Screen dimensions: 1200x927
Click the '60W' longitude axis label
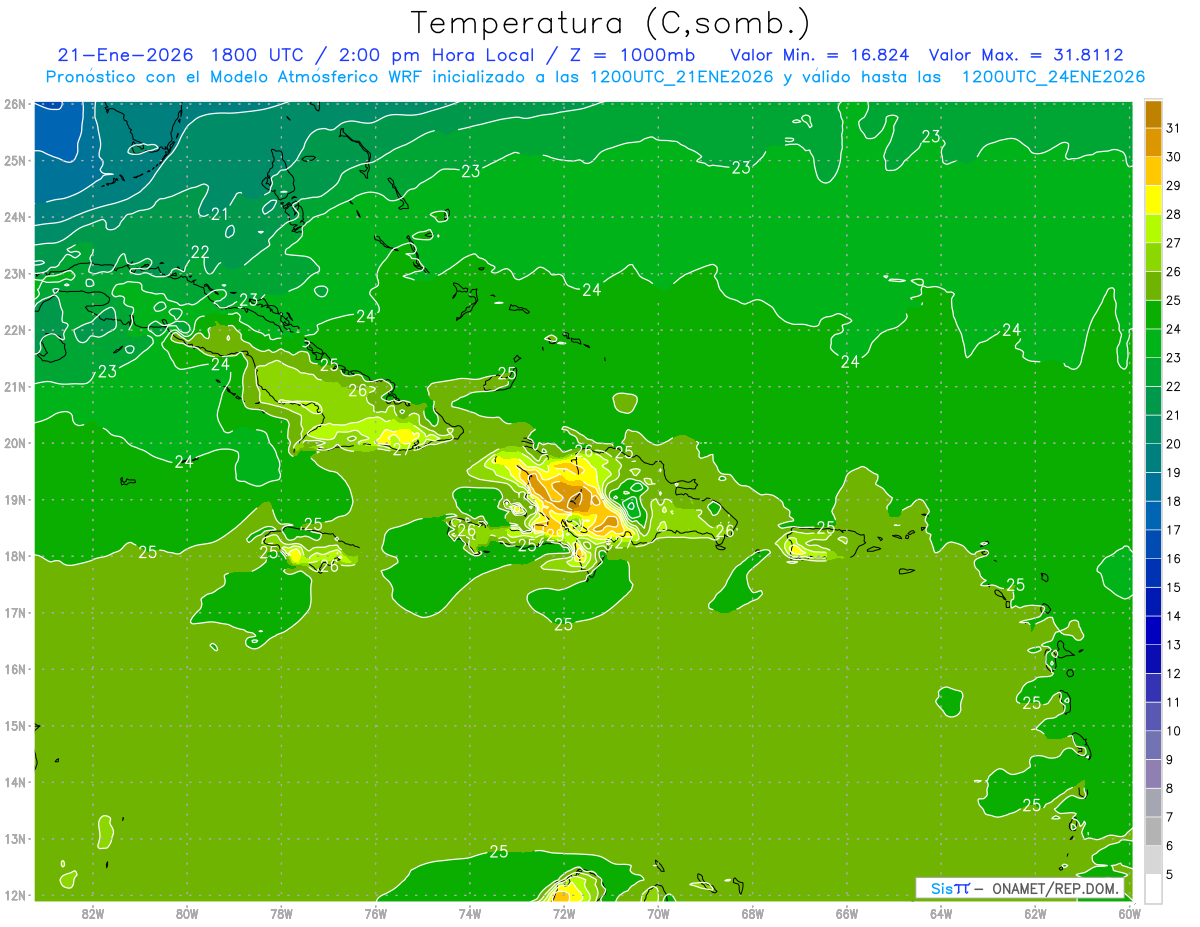(1129, 913)
